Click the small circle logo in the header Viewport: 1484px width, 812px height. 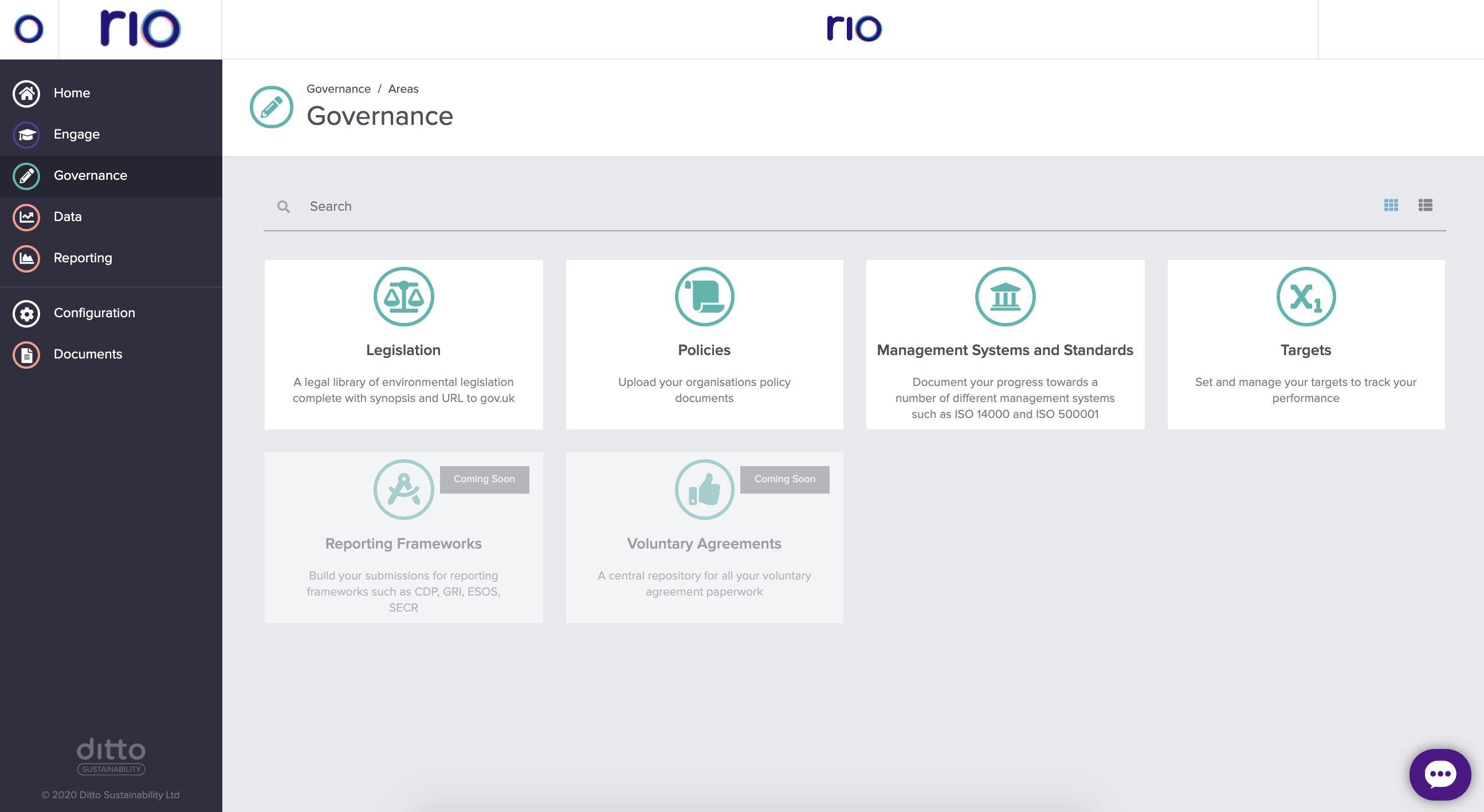coord(29,29)
